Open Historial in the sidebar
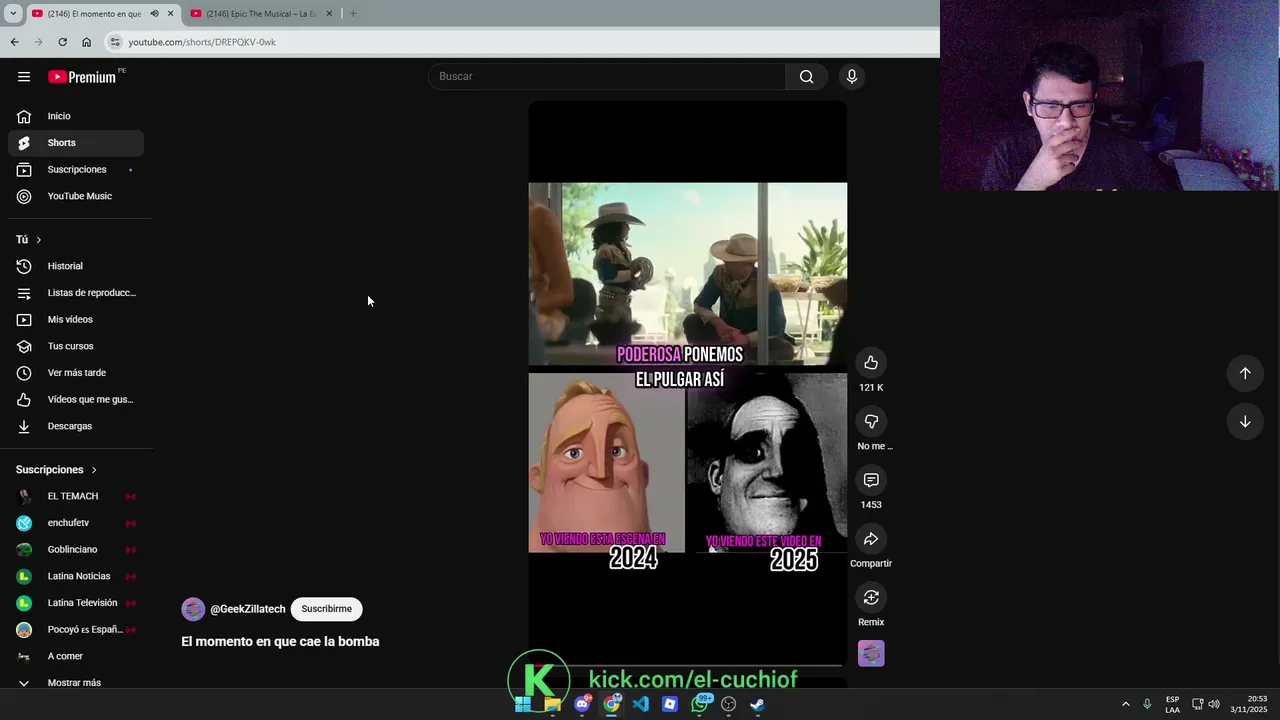 [x=76, y=266]
